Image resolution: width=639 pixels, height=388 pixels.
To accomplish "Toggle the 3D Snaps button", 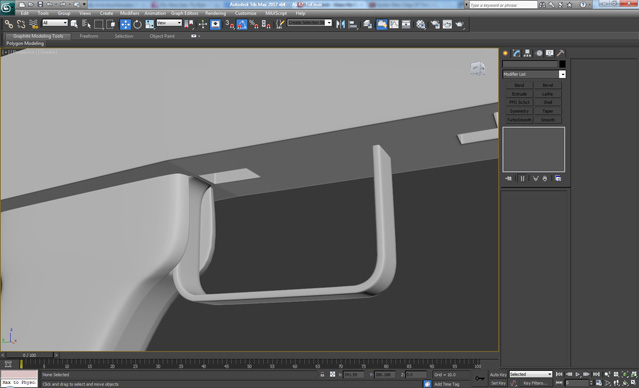I will (x=230, y=24).
